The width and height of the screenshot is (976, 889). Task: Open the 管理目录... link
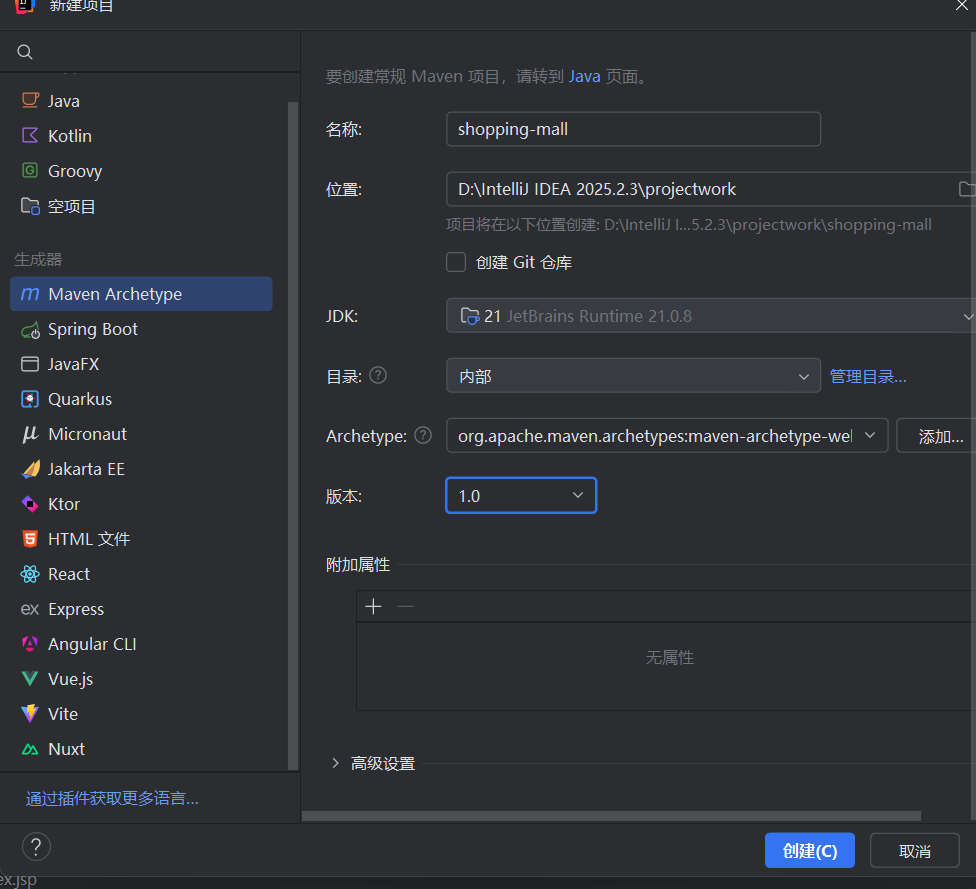[868, 376]
